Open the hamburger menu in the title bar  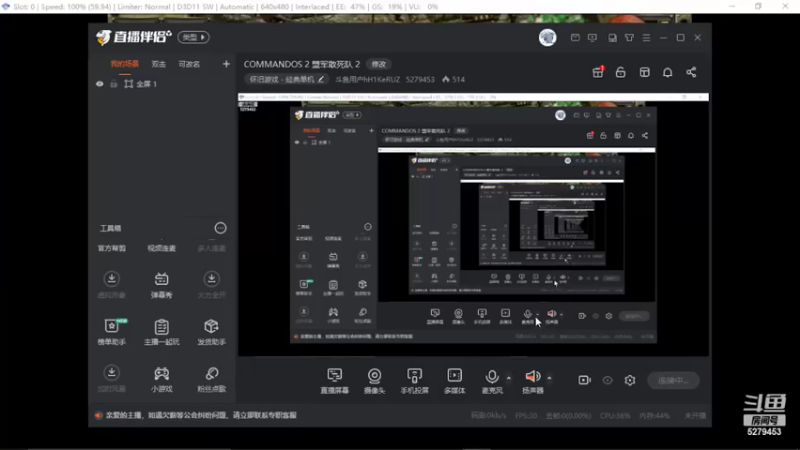[646, 38]
